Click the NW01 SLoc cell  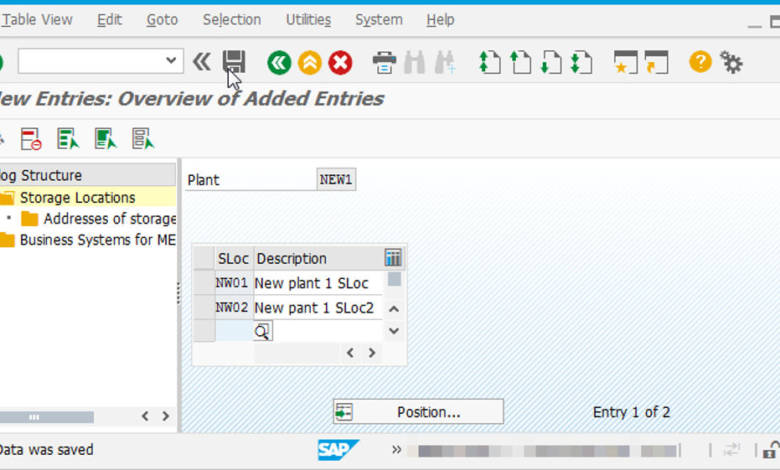point(232,283)
